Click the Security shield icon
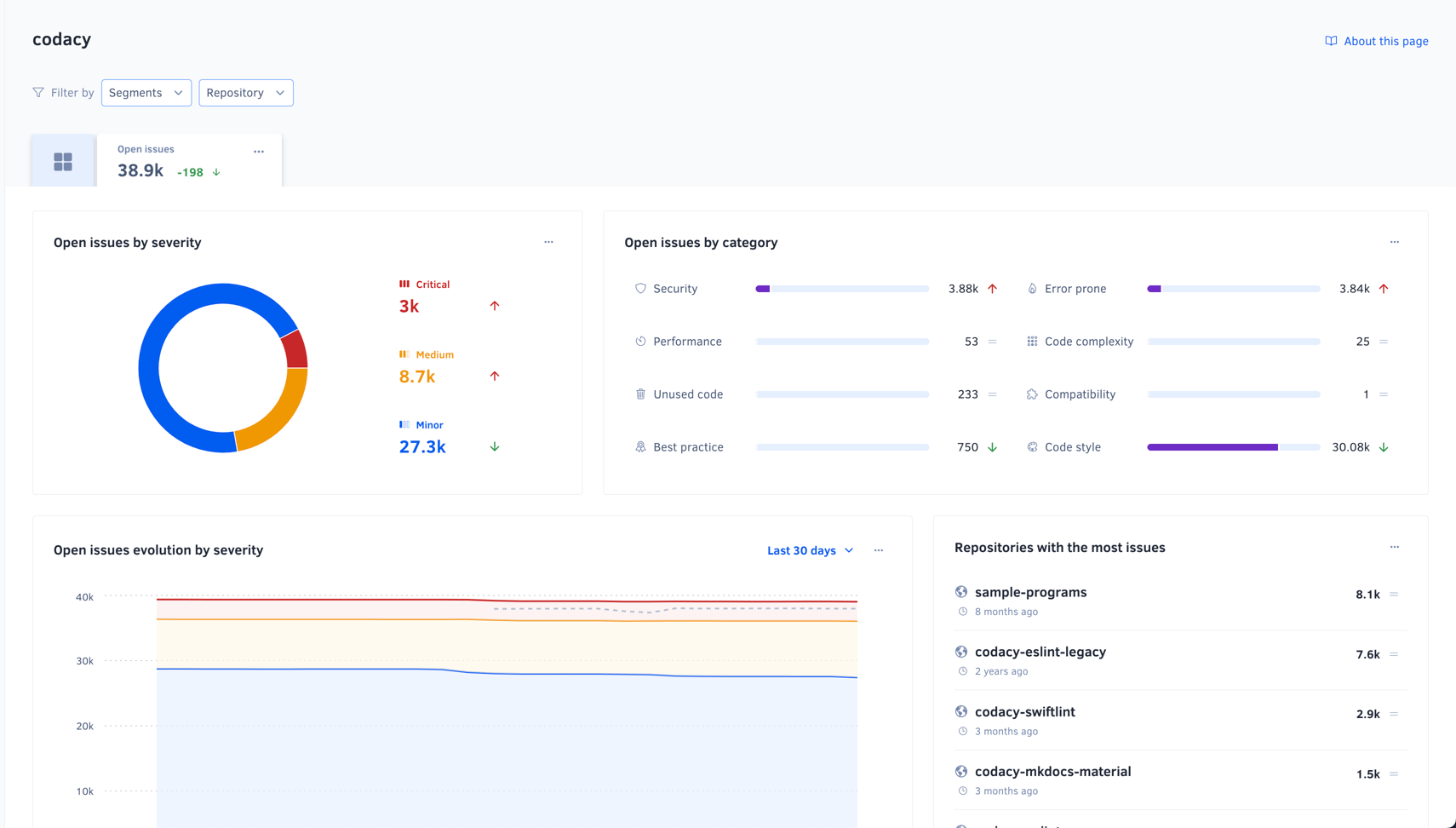The width and height of the screenshot is (1456, 828). [640, 289]
